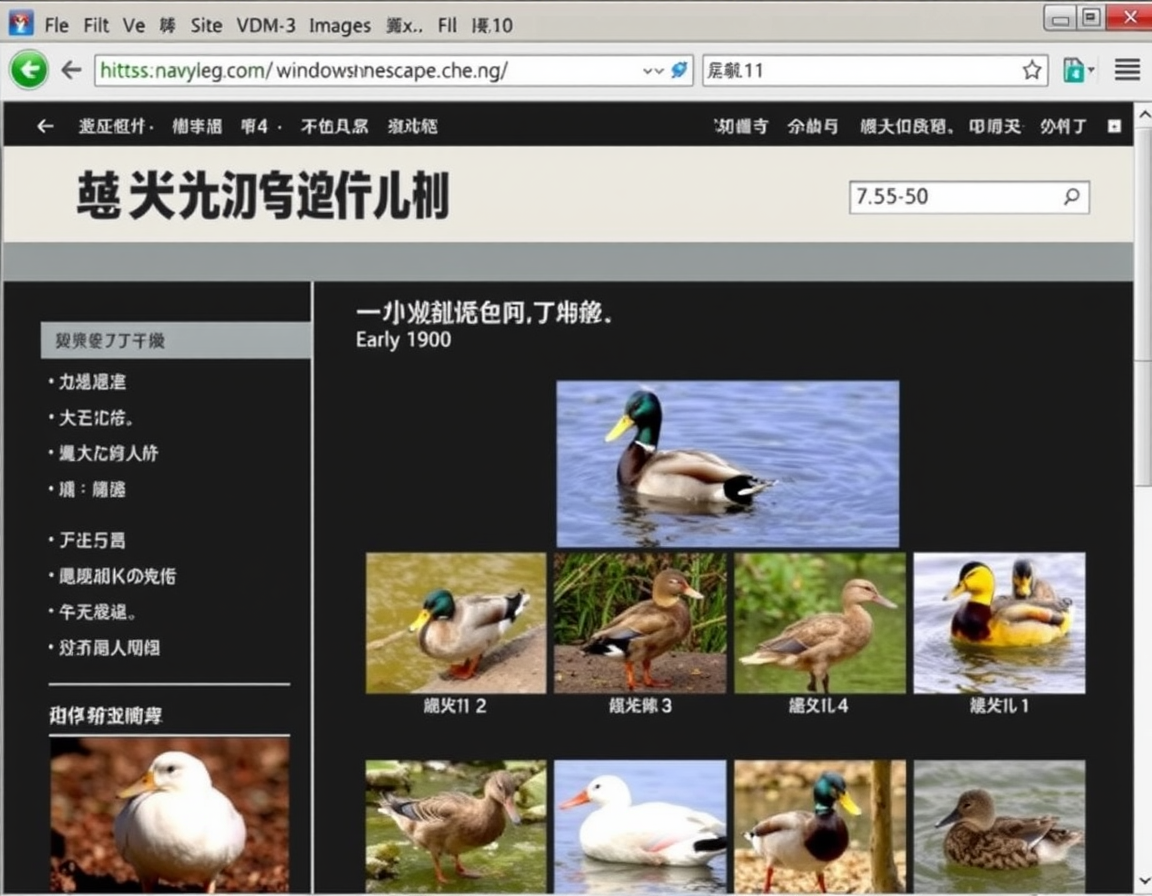Click the 'Early 1900' text
Screen dimensions: 1152x896
pyautogui.click(x=403, y=339)
